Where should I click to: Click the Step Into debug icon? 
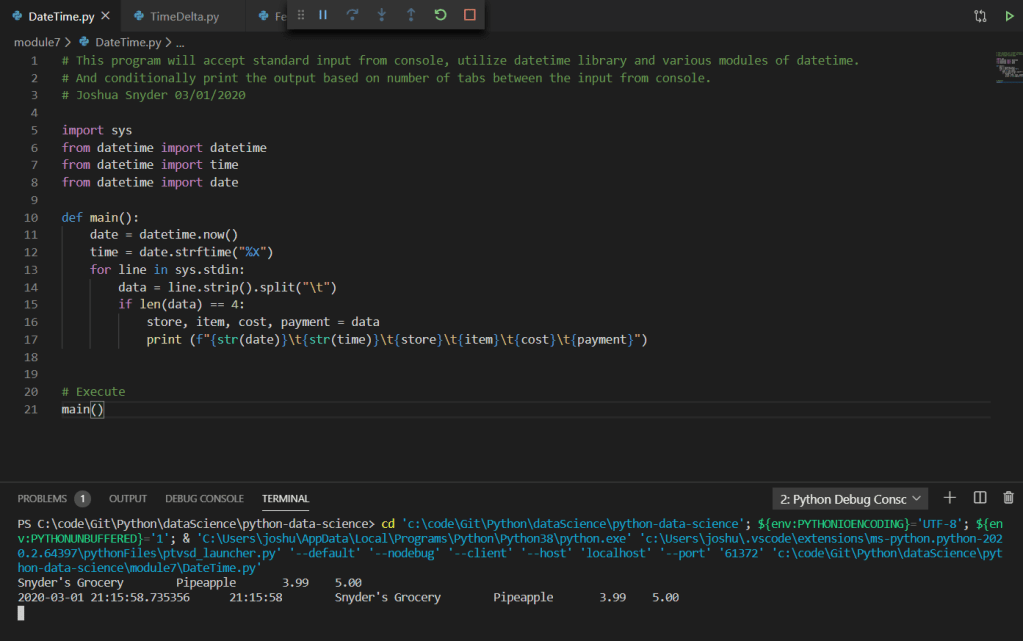pyautogui.click(x=381, y=15)
